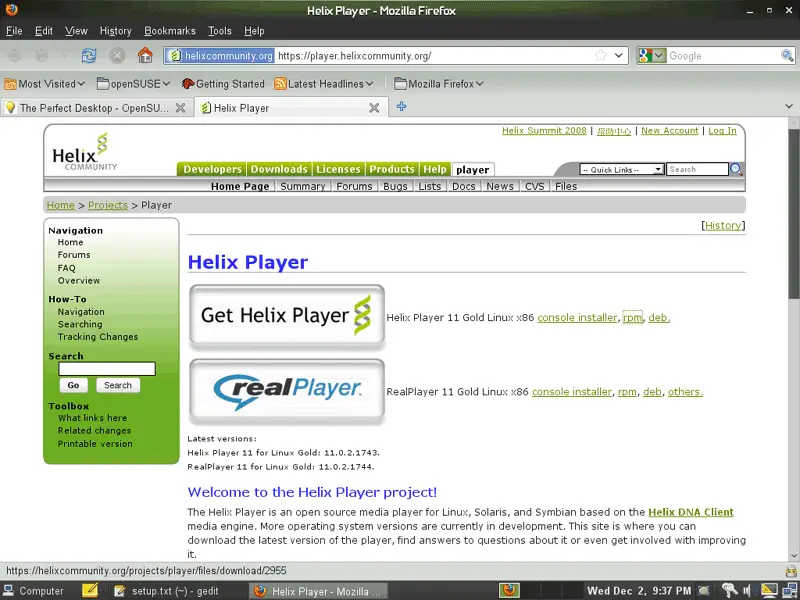Click the Helix Community logo
The image size is (800, 600).
pos(84,152)
